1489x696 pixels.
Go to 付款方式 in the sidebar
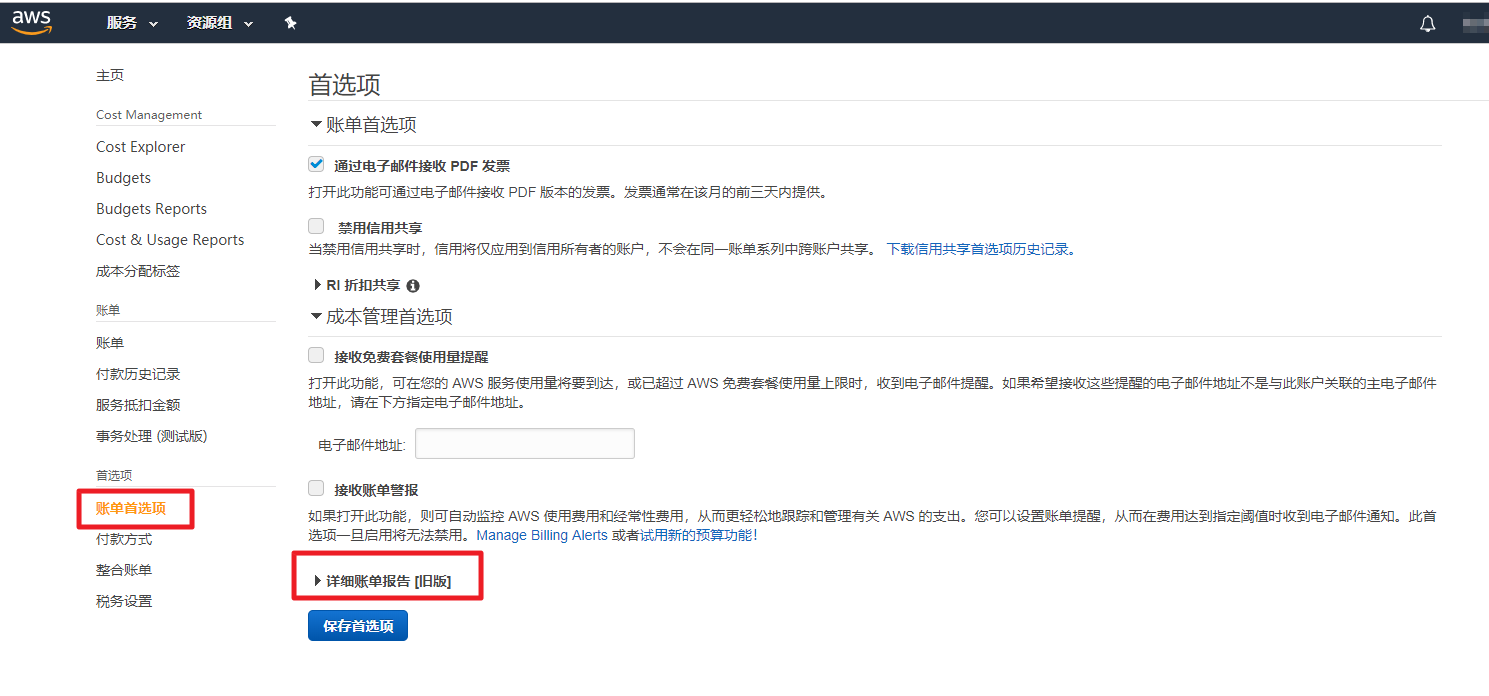124,539
